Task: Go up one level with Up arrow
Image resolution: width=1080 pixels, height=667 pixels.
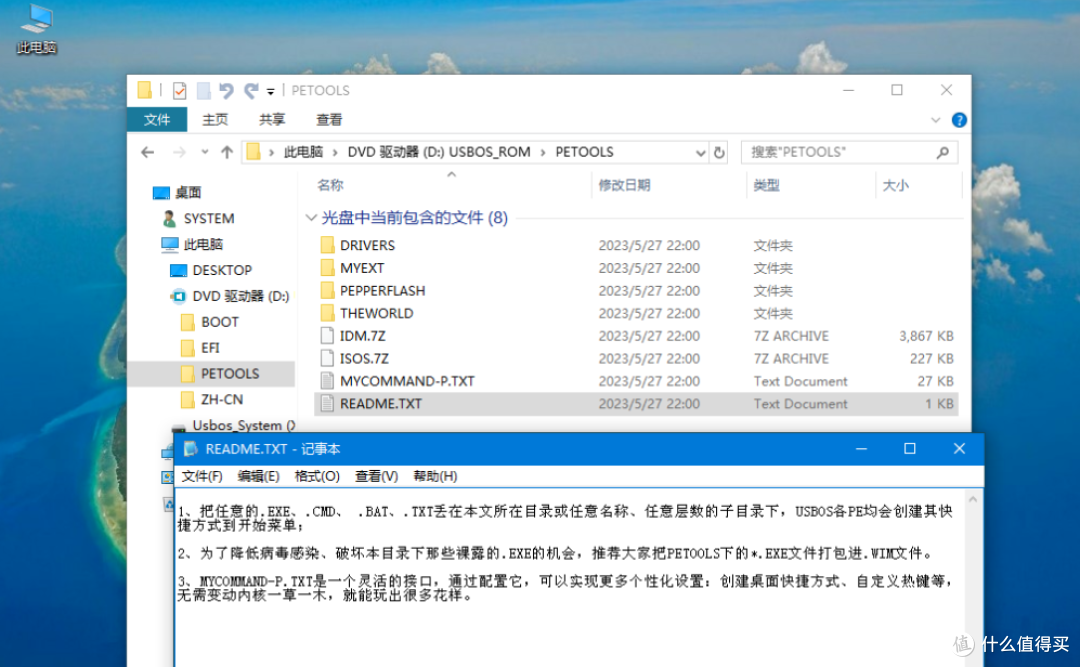Action: click(227, 152)
